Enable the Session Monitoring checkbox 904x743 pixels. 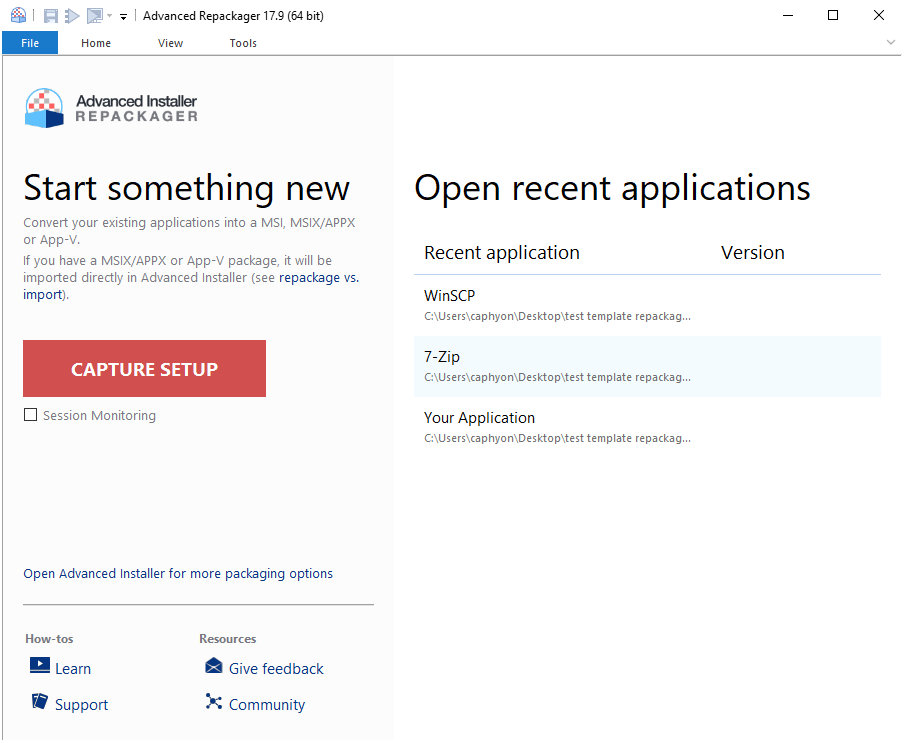coord(31,415)
